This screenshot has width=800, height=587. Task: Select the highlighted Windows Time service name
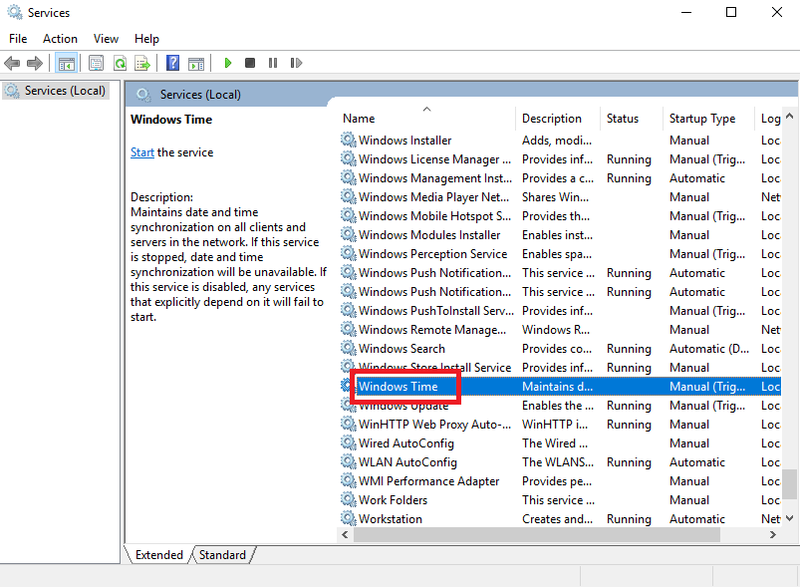coord(398,387)
